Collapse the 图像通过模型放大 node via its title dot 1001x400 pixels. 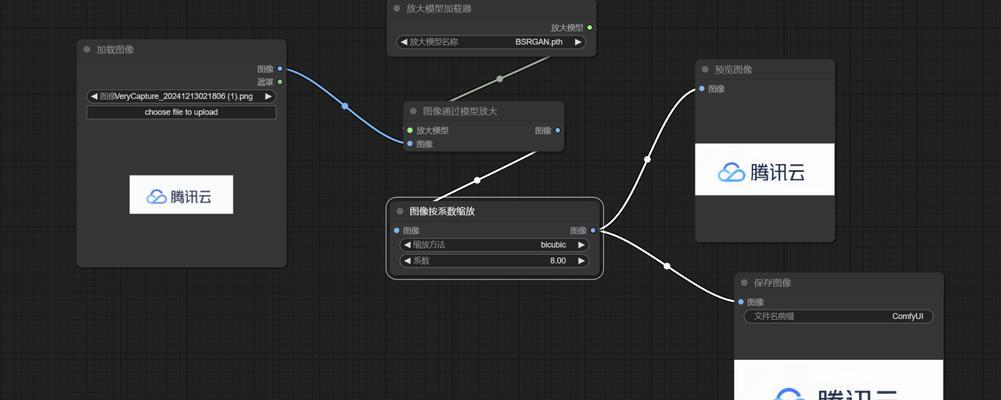click(x=413, y=112)
